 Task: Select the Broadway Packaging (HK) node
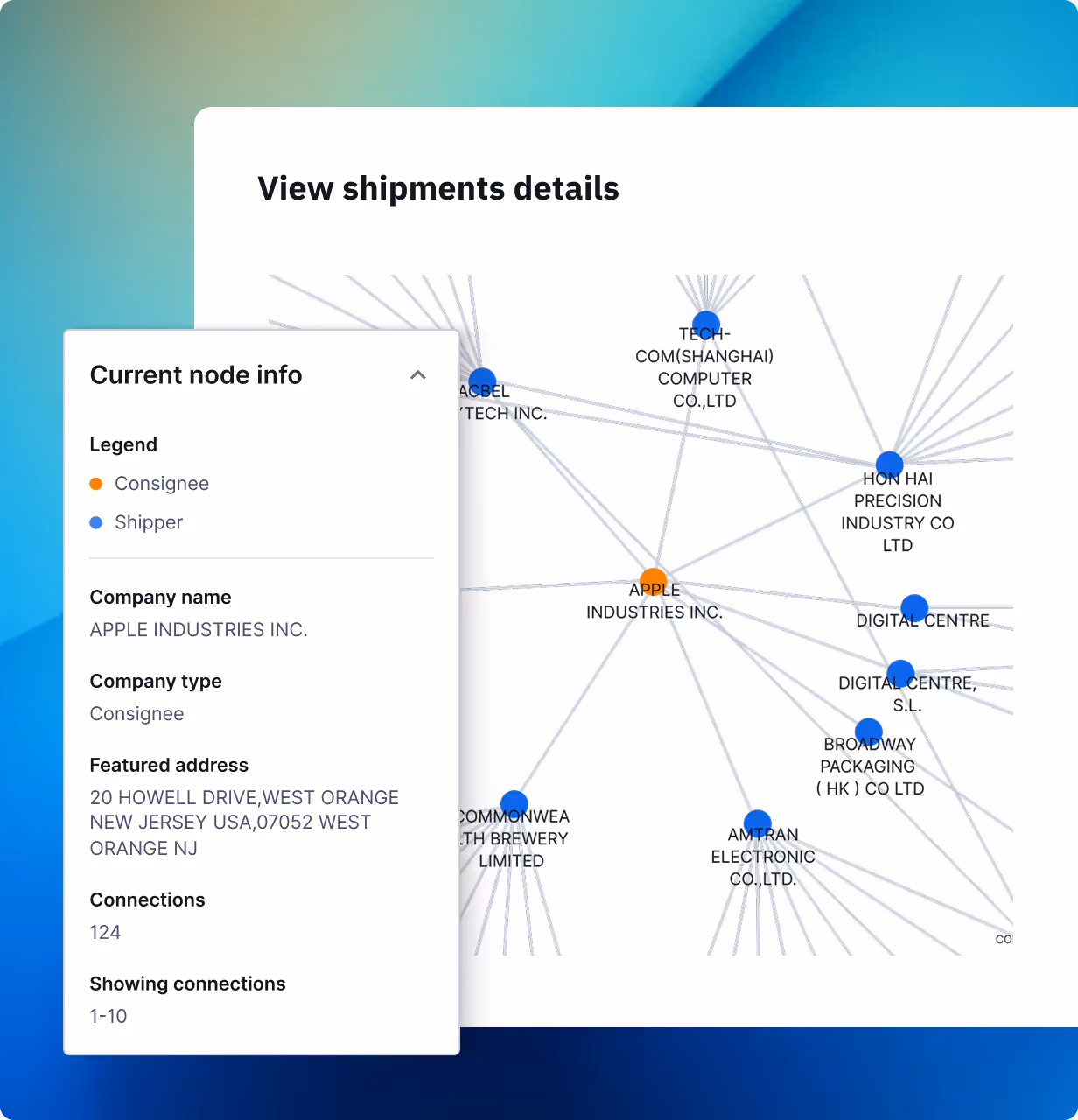(x=869, y=732)
